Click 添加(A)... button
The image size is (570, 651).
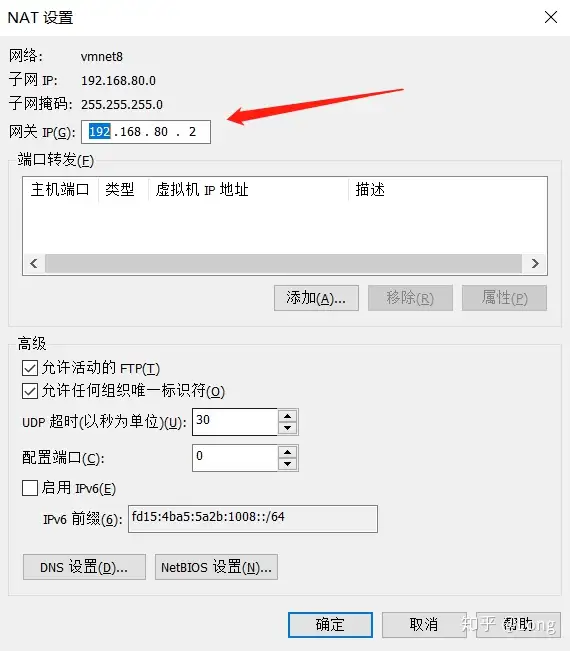[316, 298]
